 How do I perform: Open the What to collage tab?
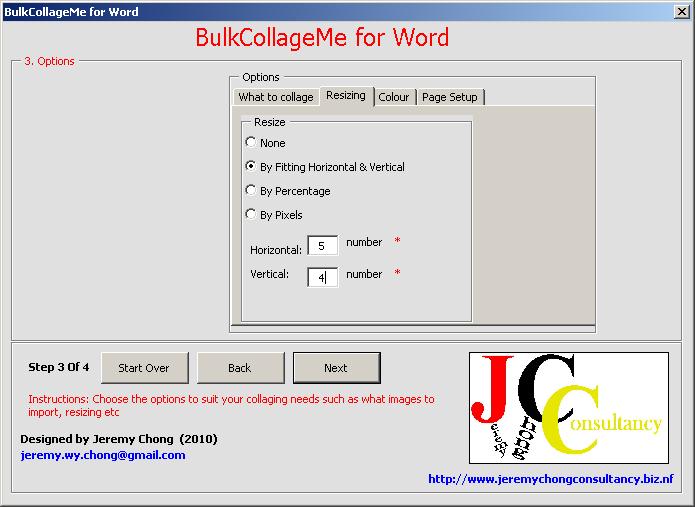[276, 97]
